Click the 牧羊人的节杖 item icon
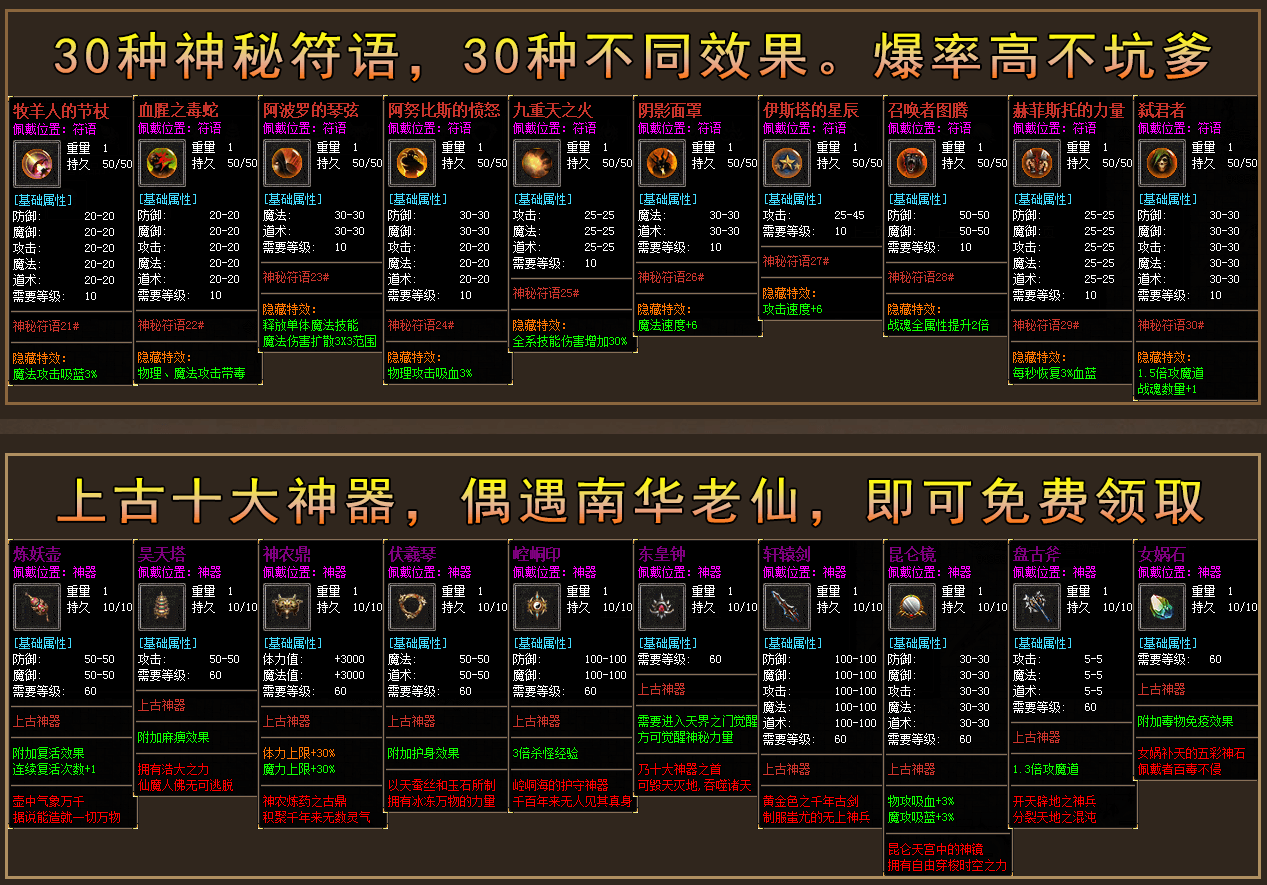Viewport: 1267px width, 885px height. [x=37, y=163]
